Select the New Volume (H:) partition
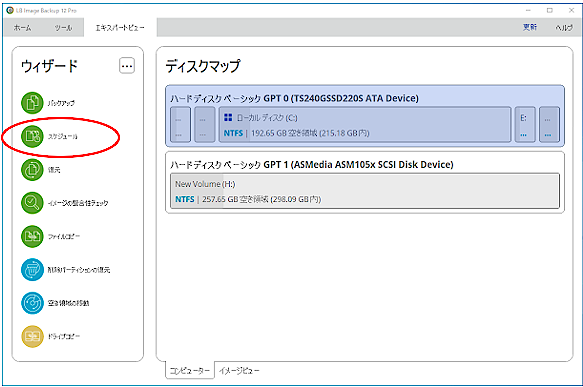 pos(365,191)
